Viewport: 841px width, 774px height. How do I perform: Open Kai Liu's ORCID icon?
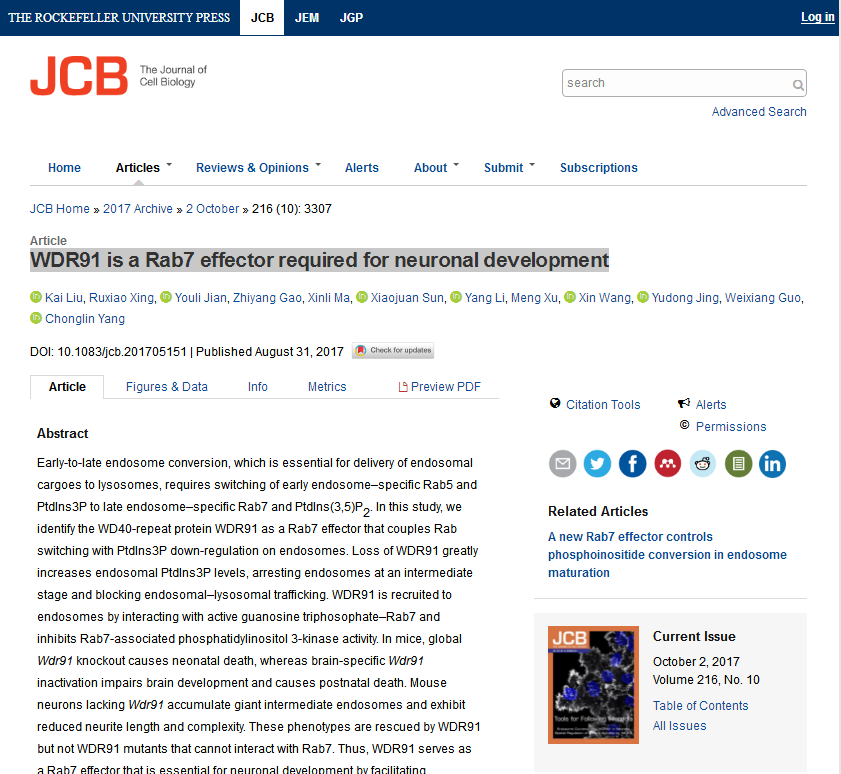click(x=36, y=297)
